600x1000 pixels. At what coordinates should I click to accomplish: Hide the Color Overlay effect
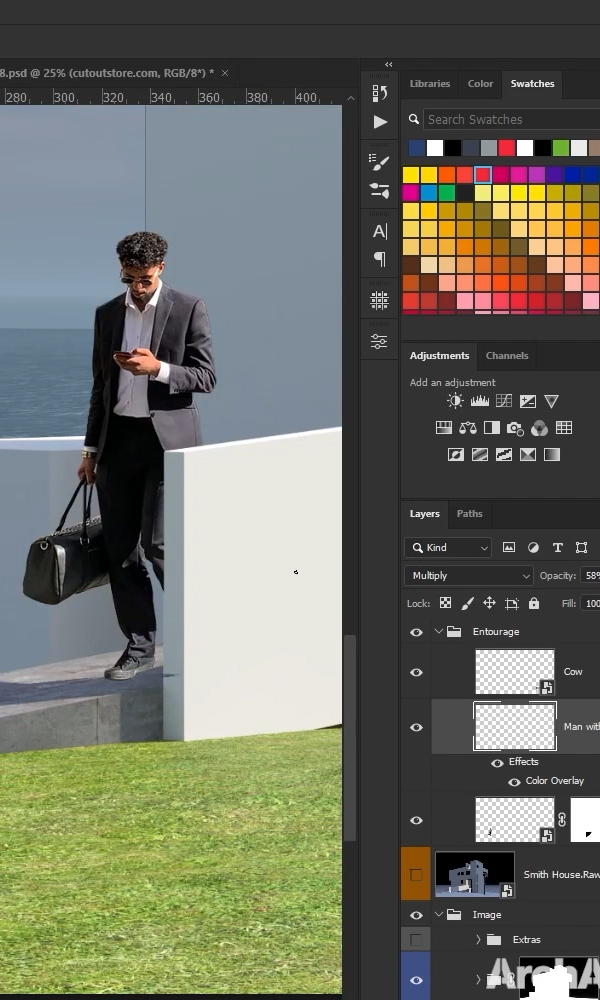coord(514,782)
